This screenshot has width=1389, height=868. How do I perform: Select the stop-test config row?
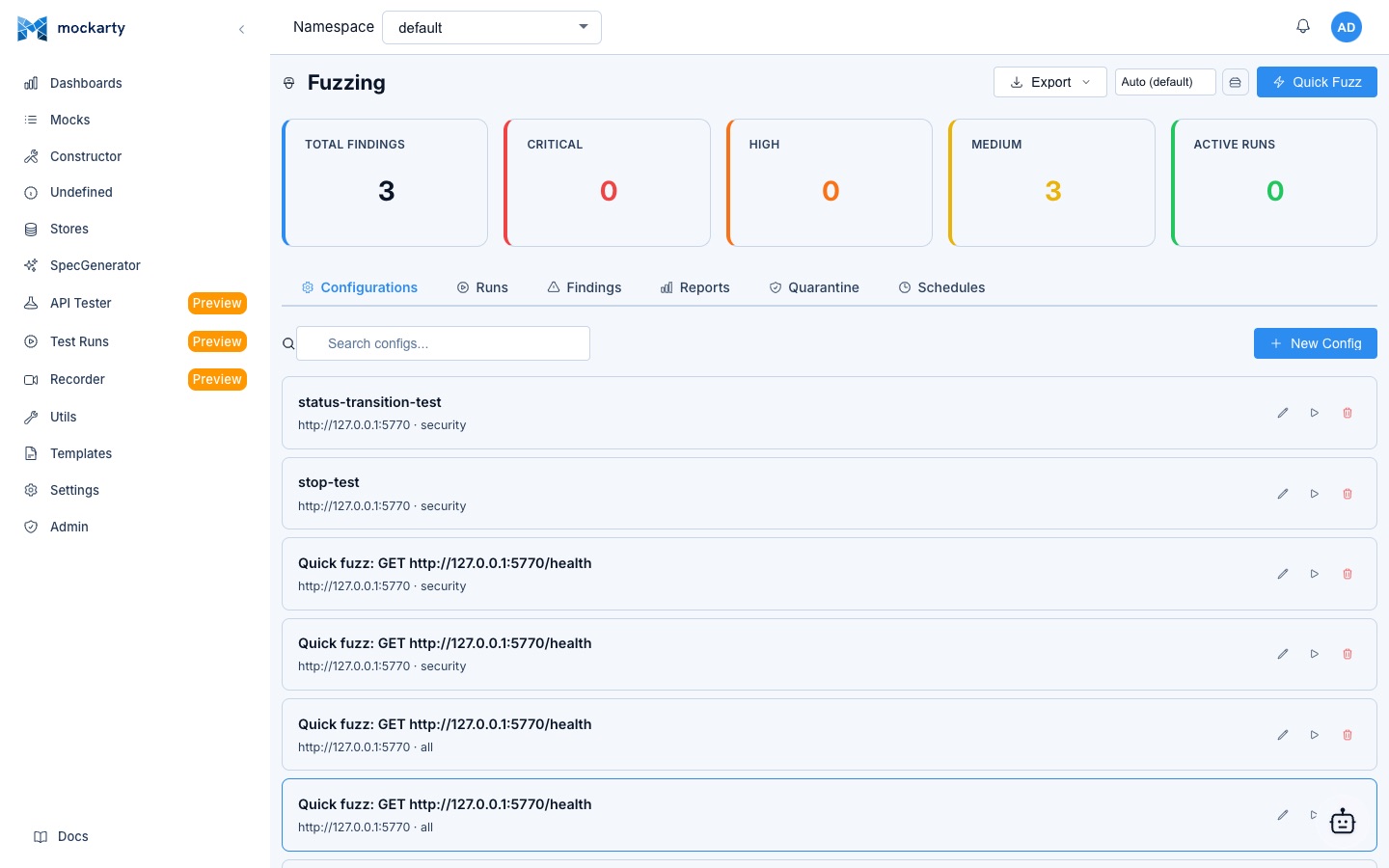click(x=830, y=494)
